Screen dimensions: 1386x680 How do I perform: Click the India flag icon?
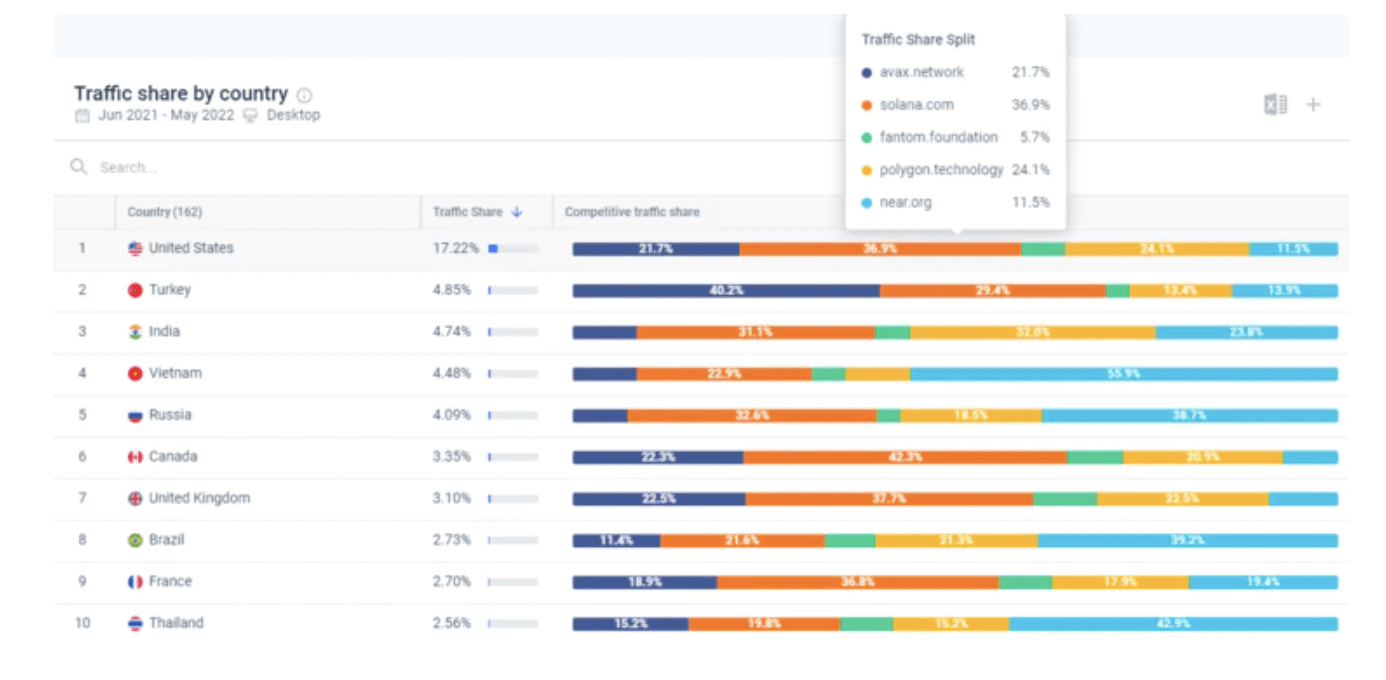(x=136, y=332)
